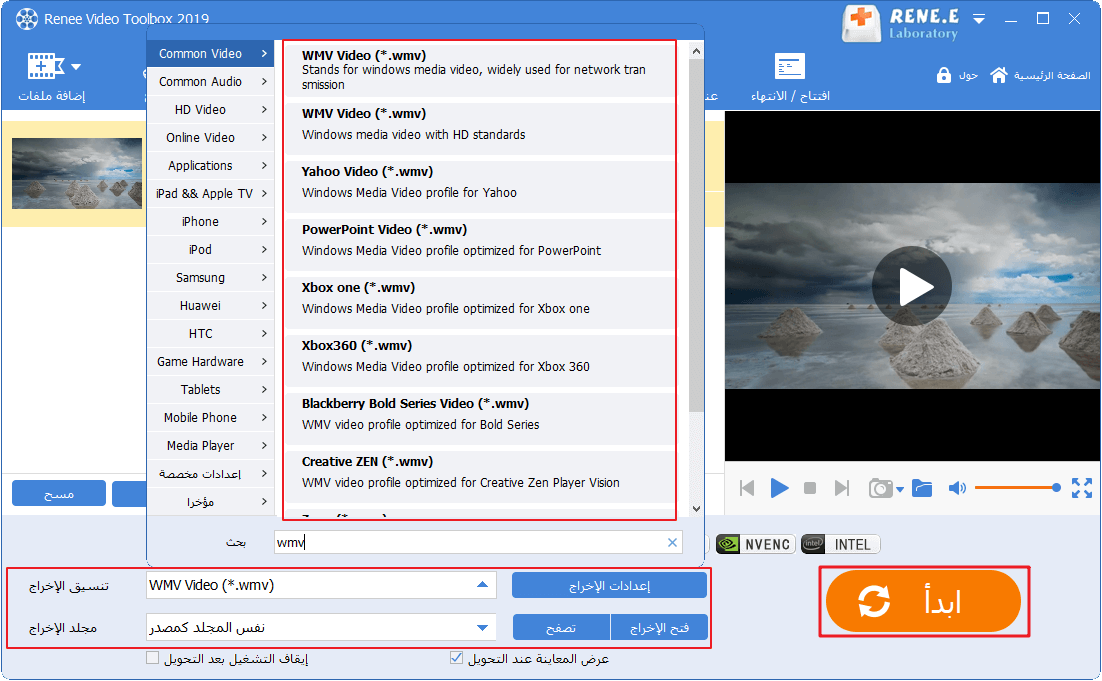Click the Clear list button
The width and height of the screenshot is (1102, 681).
[x=59, y=494]
